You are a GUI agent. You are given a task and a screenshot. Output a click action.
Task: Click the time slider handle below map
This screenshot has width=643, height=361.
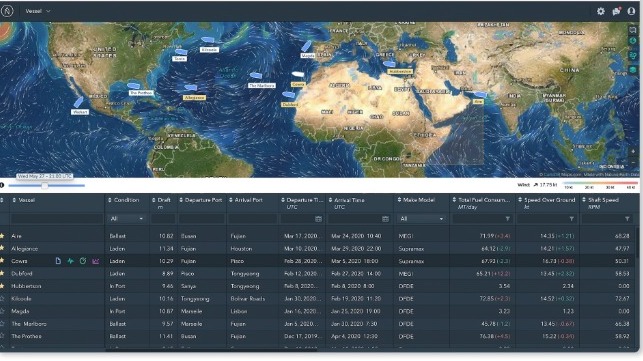click(x=44, y=185)
